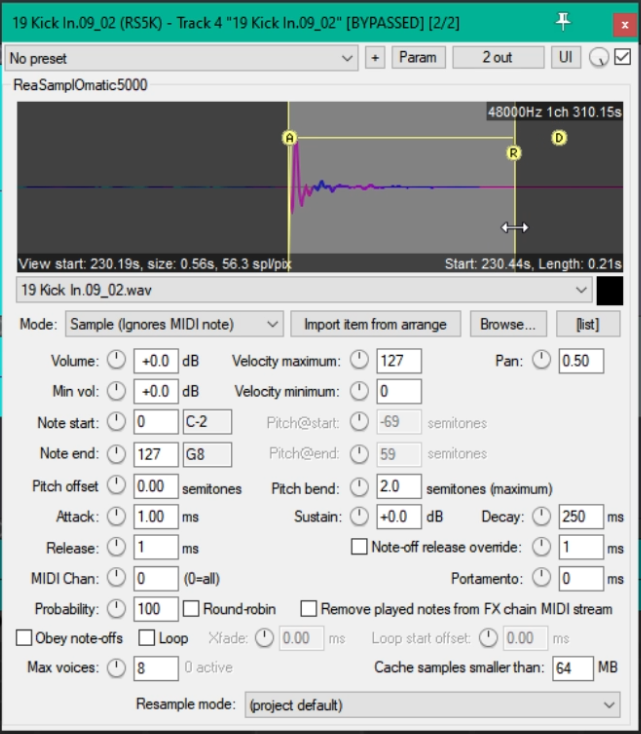Click the Sustain dB input field

point(399,517)
